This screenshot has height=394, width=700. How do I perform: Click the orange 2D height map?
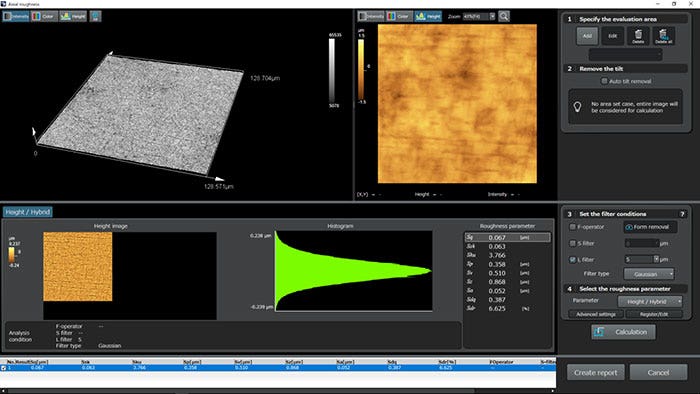click(x=457, y=104)
